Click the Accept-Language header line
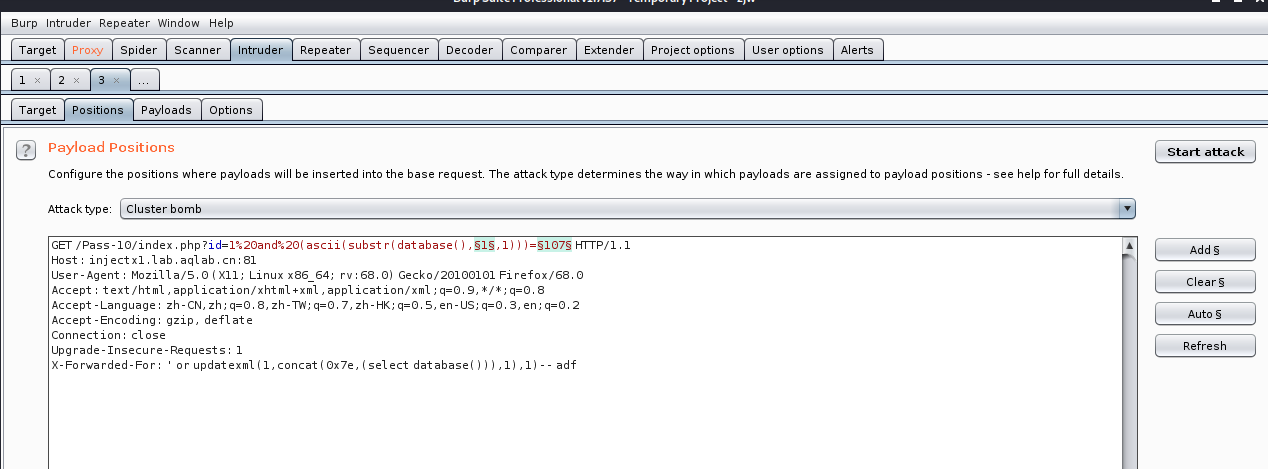The height and width of the screenshot is (469, 1268). [x=315, y=305]
